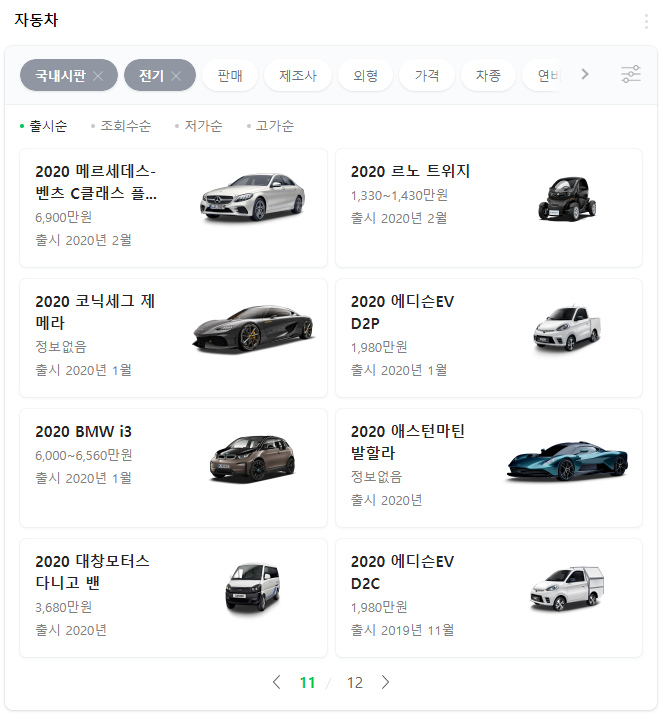Click current page number 11
Image resolution: width=663 pixels, height=721 pixels.
pyautogui.click(x=307, y=683)
